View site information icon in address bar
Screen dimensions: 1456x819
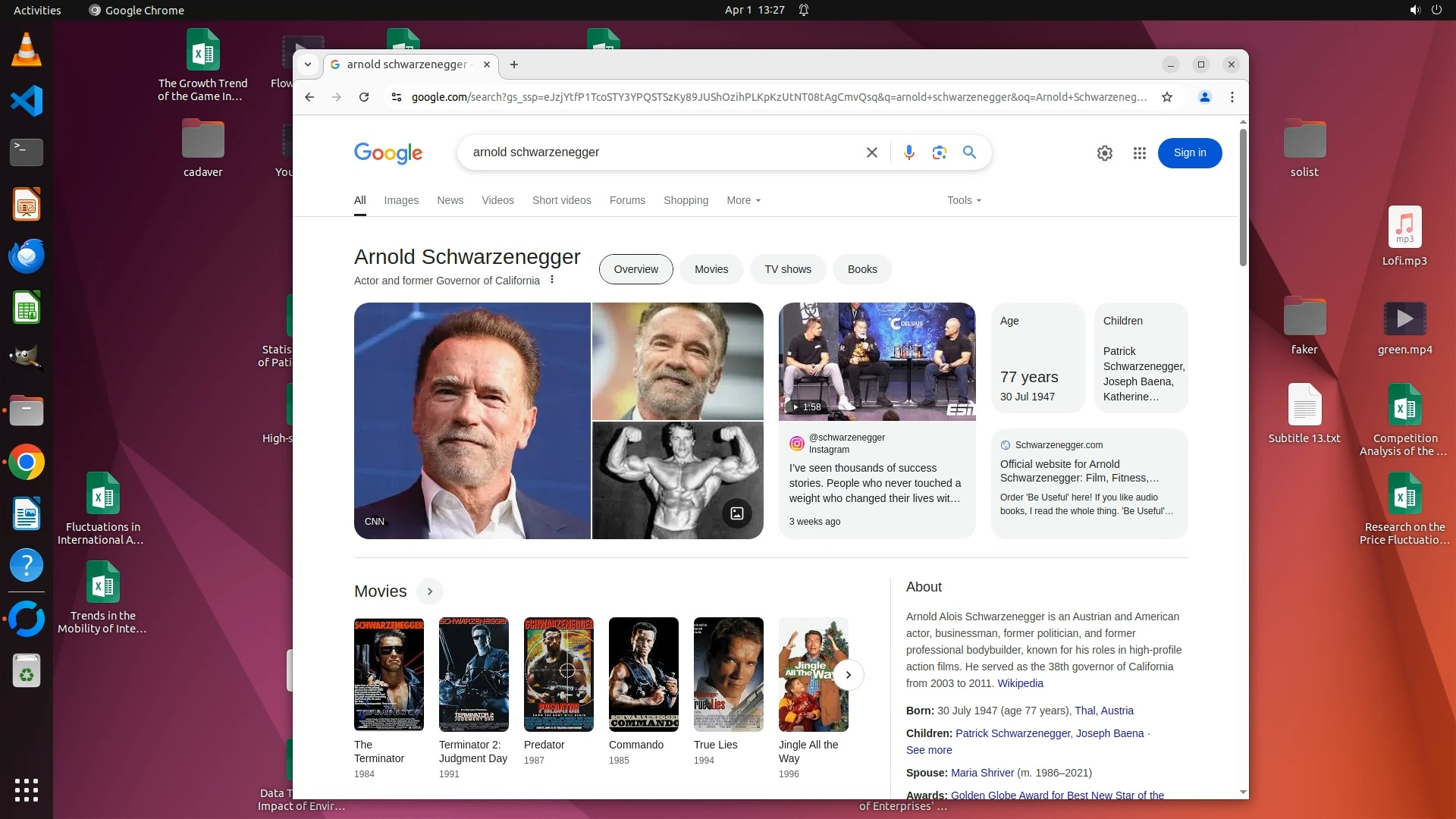coord(396,97)
